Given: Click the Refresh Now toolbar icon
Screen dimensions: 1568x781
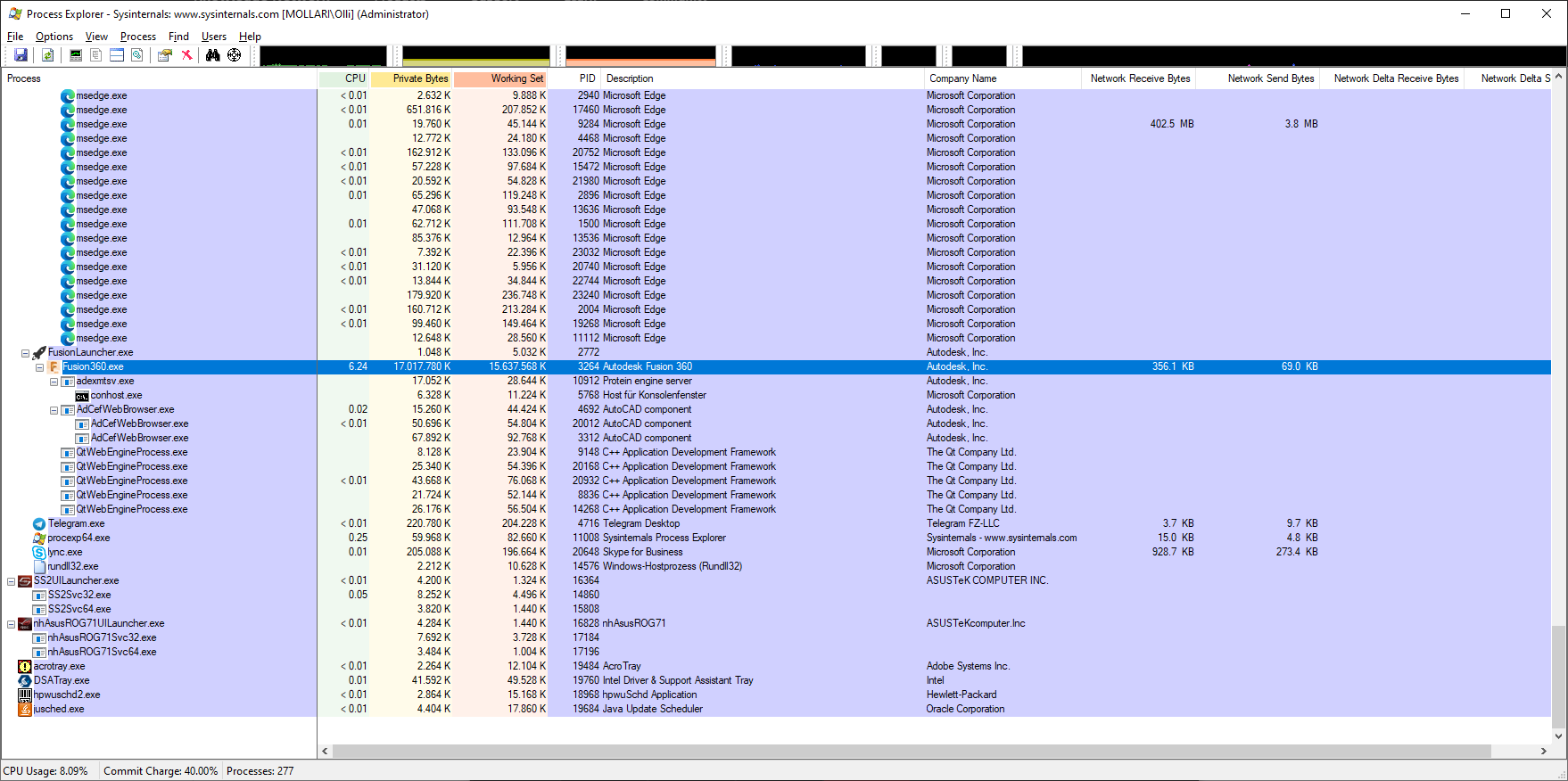Looking at the screenshot, I should 48,55.
